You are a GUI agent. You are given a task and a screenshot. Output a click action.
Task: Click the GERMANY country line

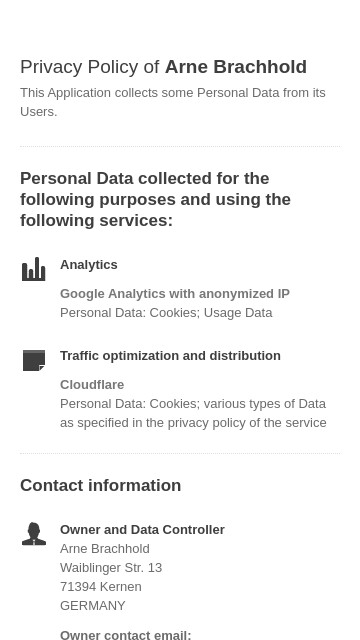[93, 606]
